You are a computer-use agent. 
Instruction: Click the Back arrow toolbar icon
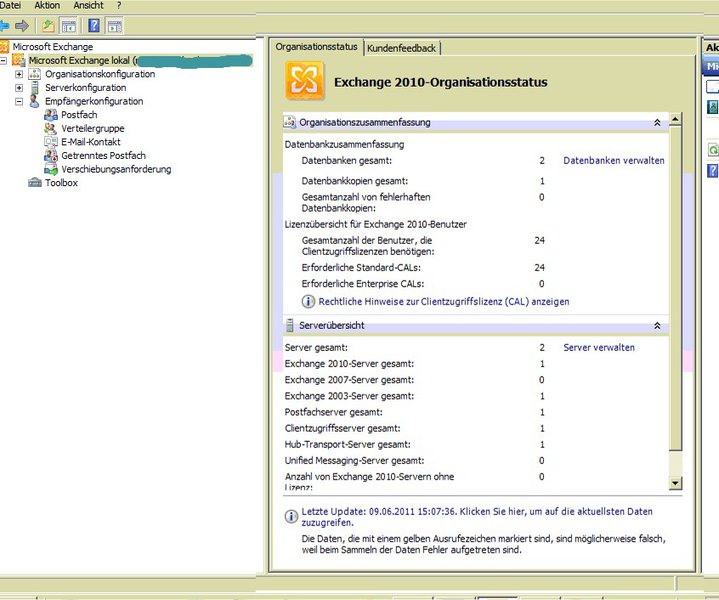pos(4,26)
